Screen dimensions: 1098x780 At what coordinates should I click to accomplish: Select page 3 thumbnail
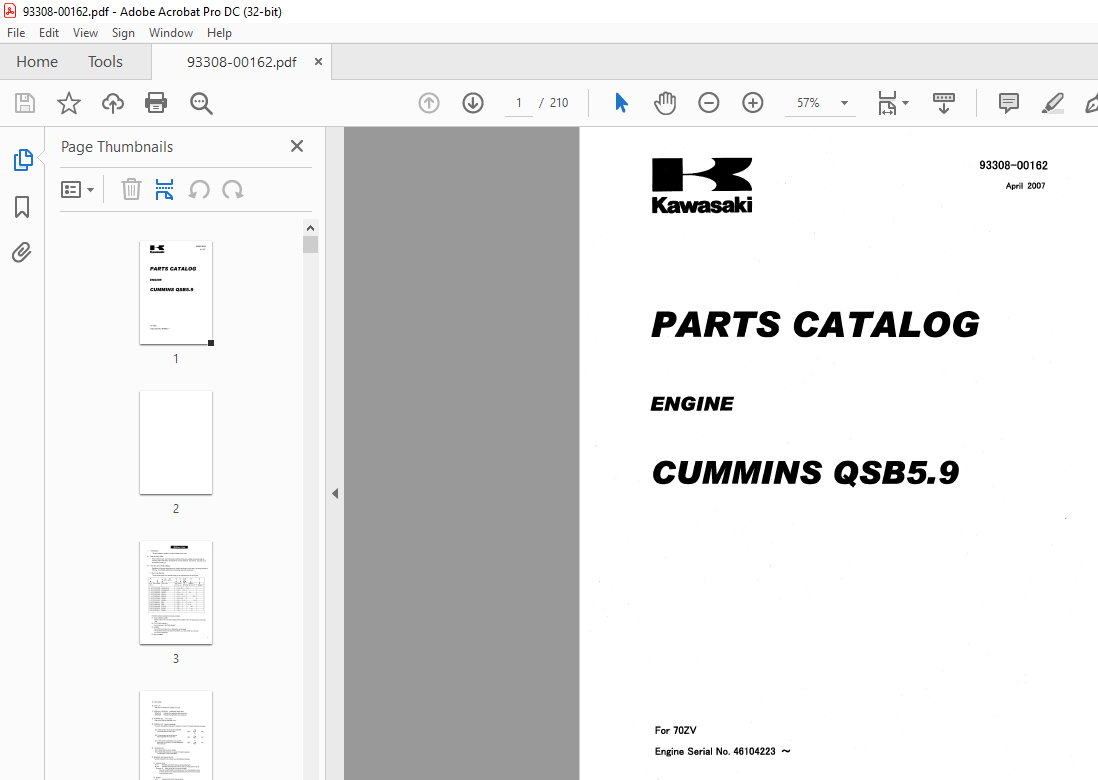pyautogui.click(x=176, y=592)
